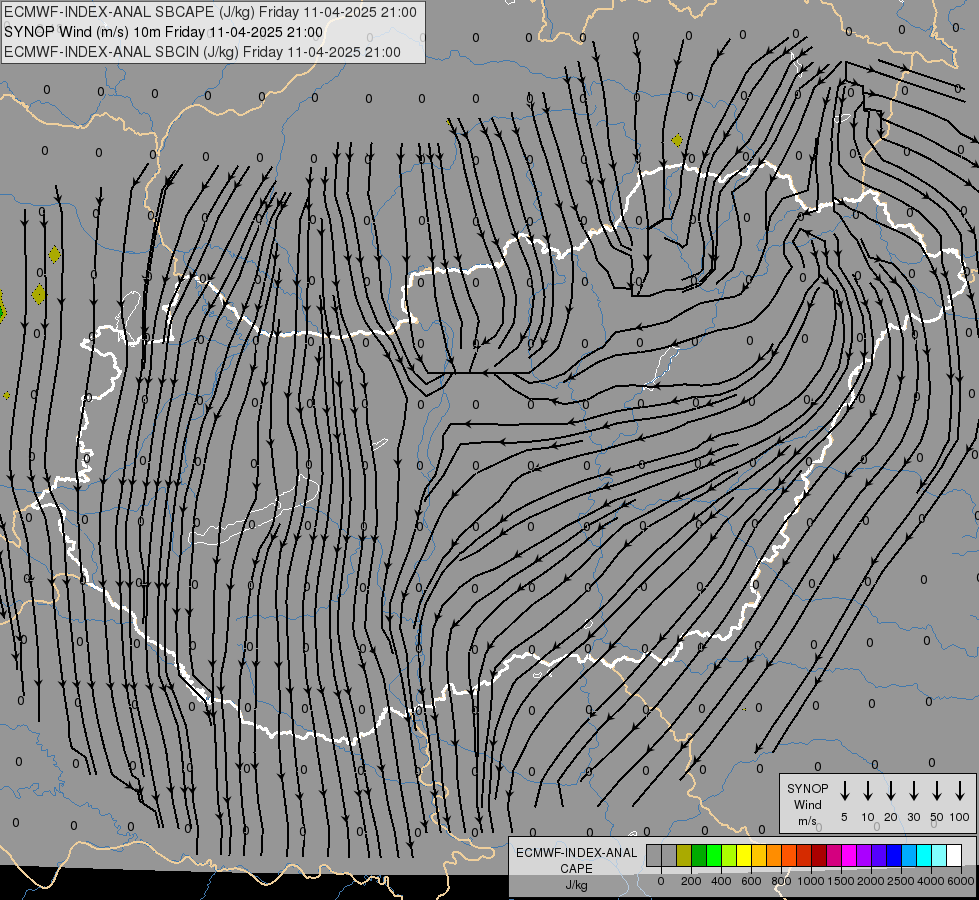Viewport: 979px width, 900px height.
Task: Click the 5 m/s wind arrow in legend
Action: pos(844,791)
